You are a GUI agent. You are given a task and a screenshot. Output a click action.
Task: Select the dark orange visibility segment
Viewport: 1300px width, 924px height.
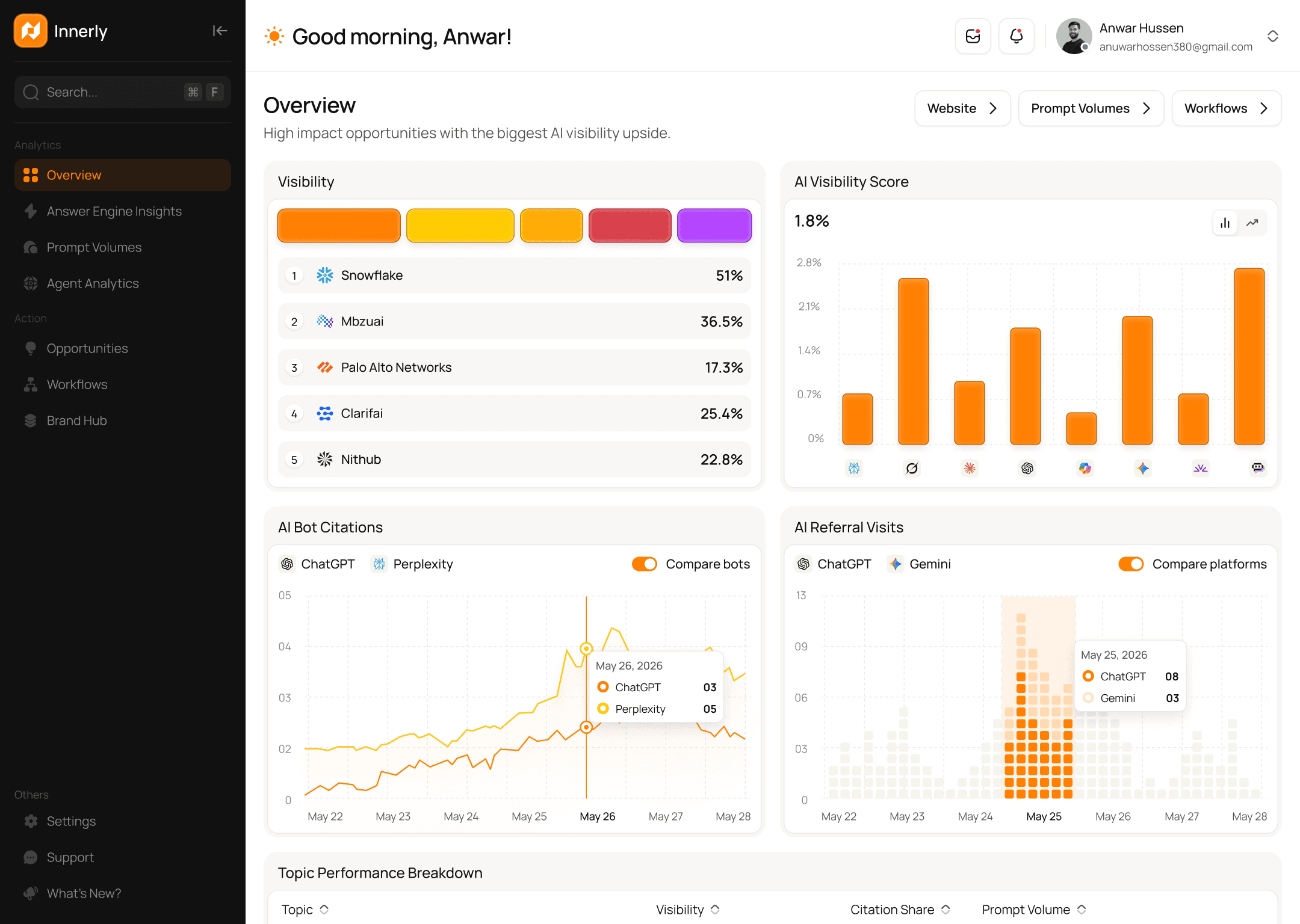[339, 226]
